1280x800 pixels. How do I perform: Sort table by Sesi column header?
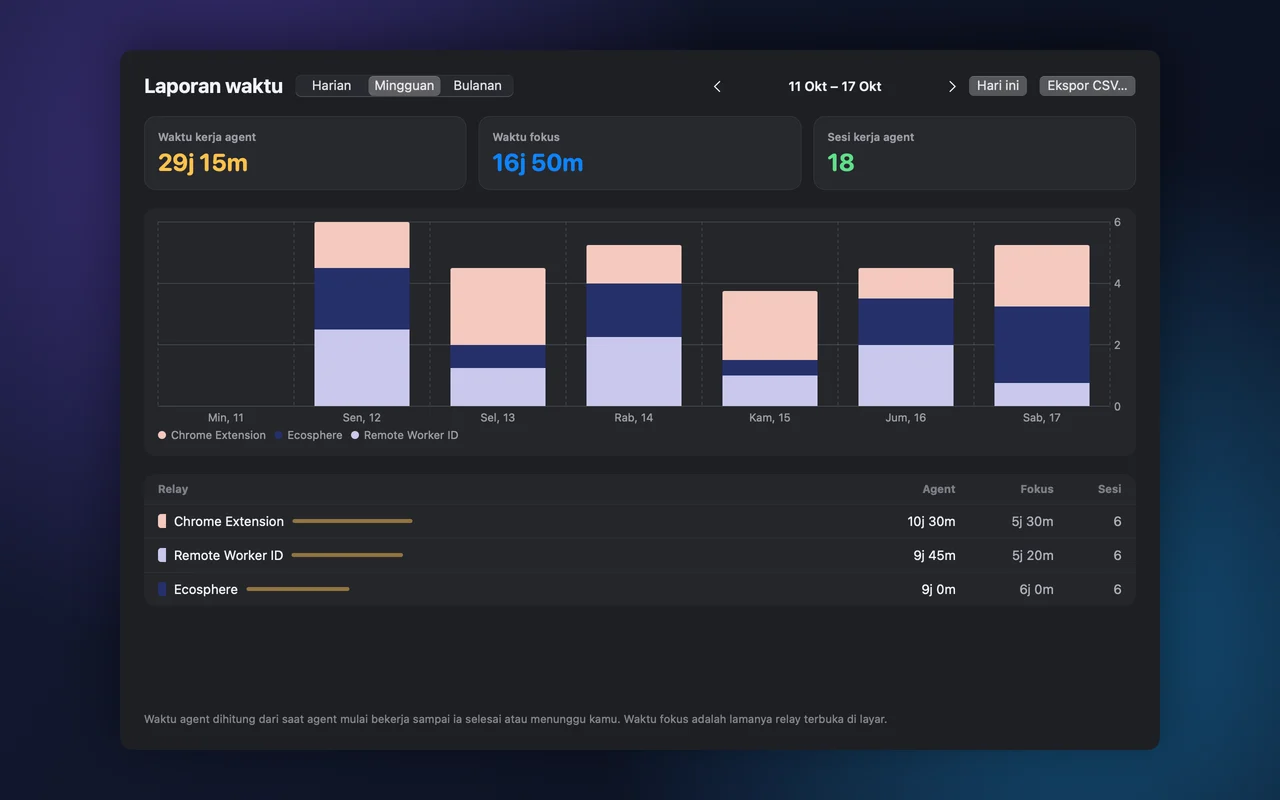click(x=1109, y=489)
